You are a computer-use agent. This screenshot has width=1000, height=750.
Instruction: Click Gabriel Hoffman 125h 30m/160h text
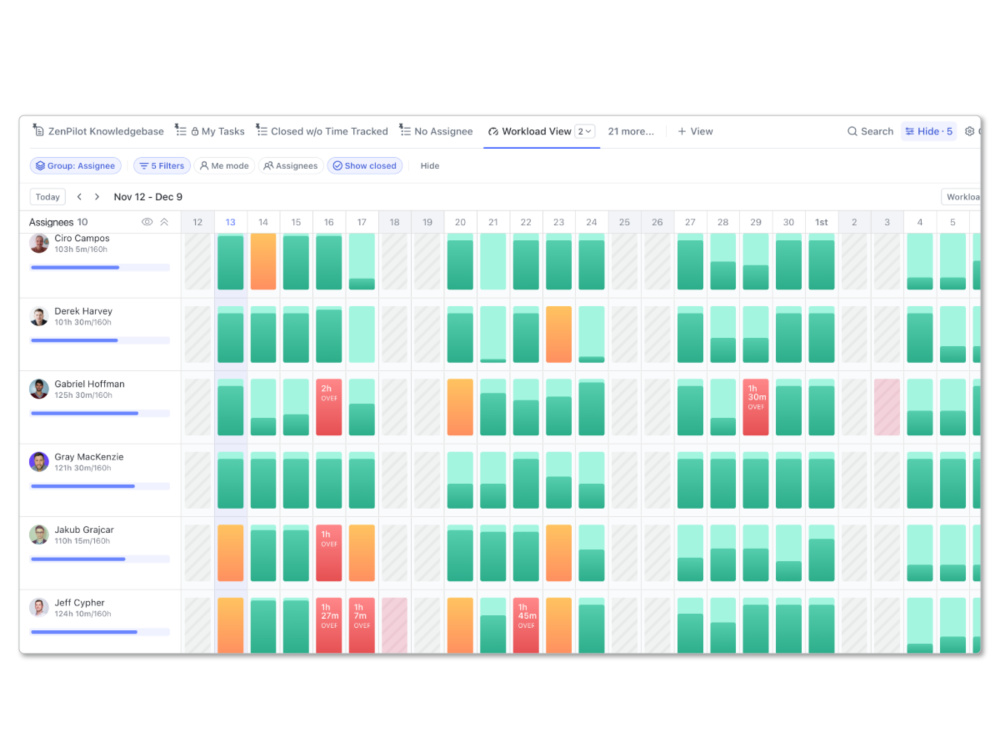tap(84, 395)
